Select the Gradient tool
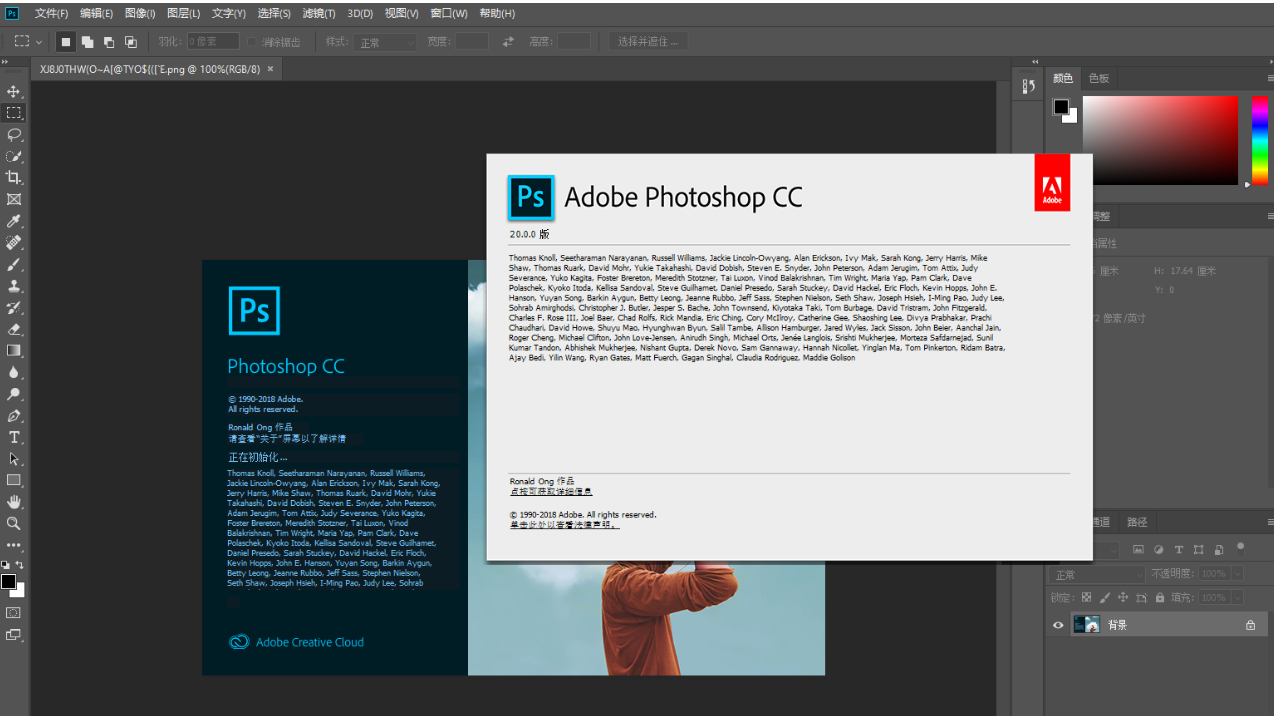 [14, 351]
